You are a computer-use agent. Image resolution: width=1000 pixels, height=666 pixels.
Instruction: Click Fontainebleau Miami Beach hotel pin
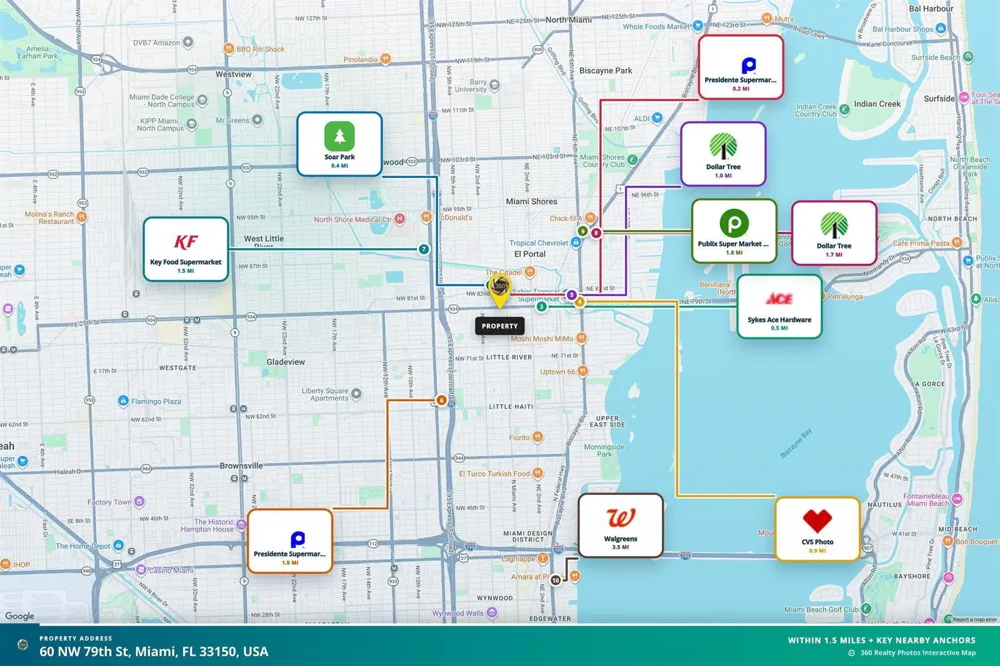click(957, 500)
